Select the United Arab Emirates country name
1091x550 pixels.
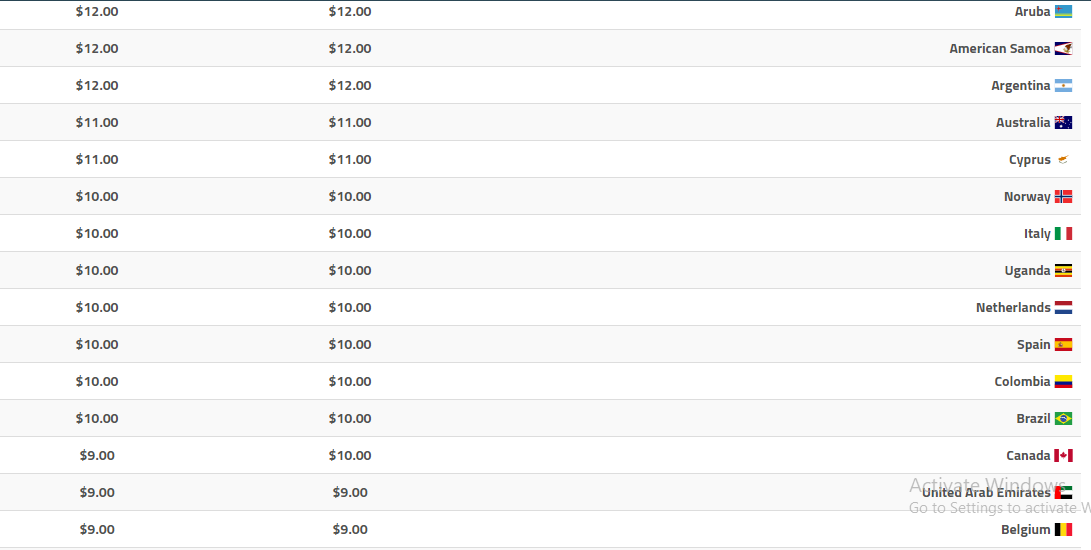(986, 493)
